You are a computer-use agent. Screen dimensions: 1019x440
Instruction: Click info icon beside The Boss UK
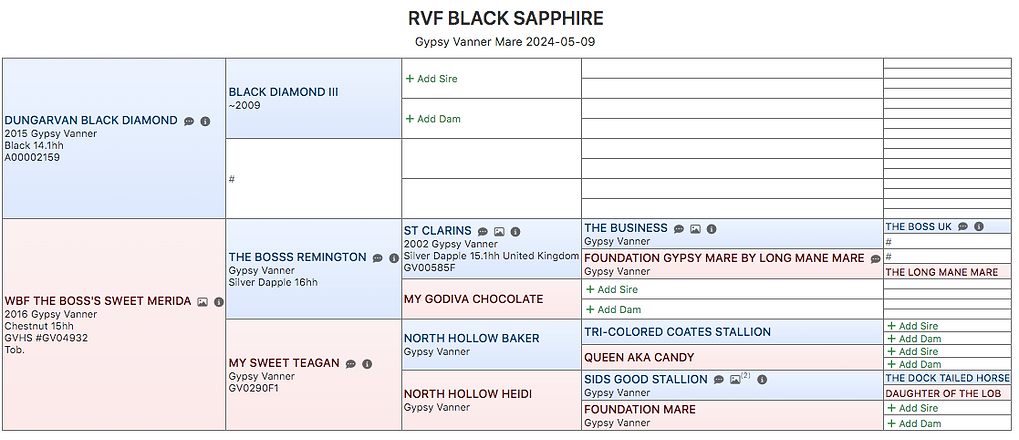pyautogui.click(x=979, y=227)
